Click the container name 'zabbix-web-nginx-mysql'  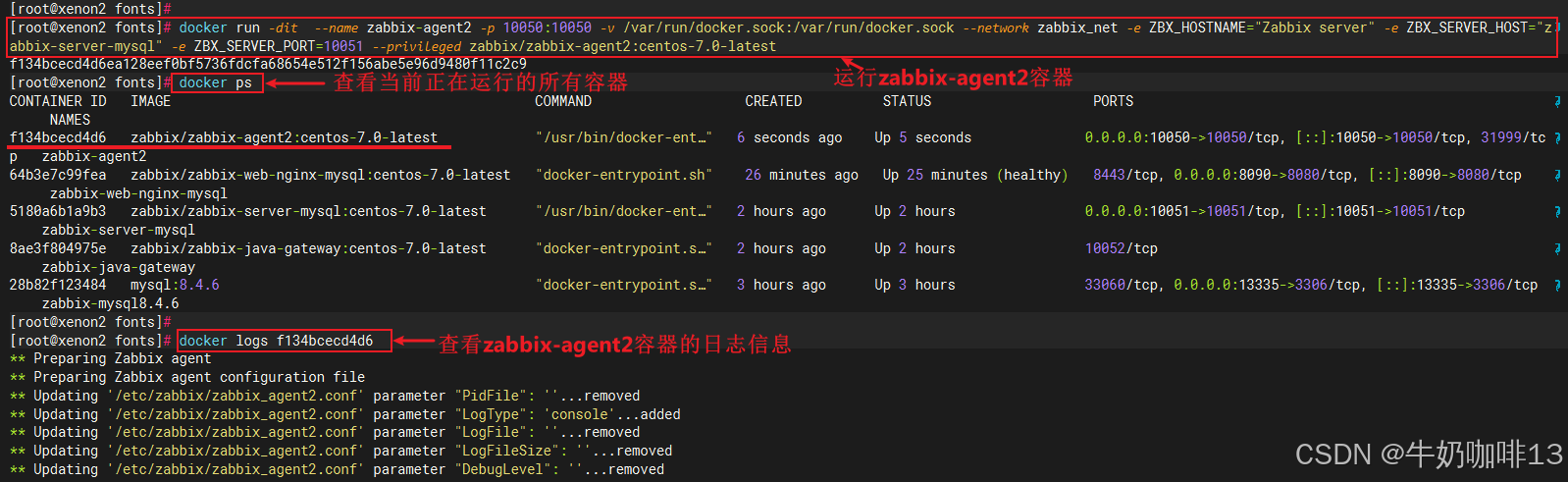[x=138, y=193]
